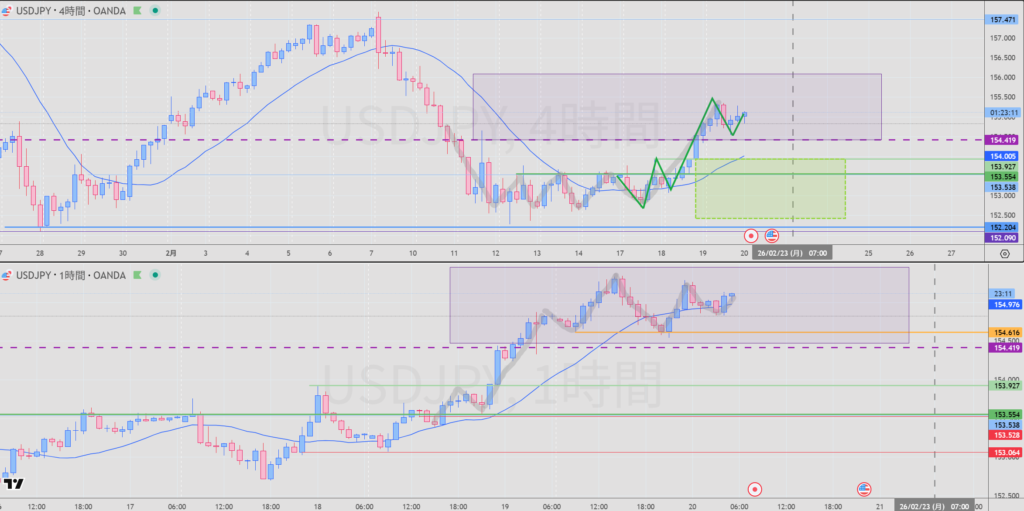Click the TradingView logo
The width and height of the screenshot is (1024, 511).
14,484
